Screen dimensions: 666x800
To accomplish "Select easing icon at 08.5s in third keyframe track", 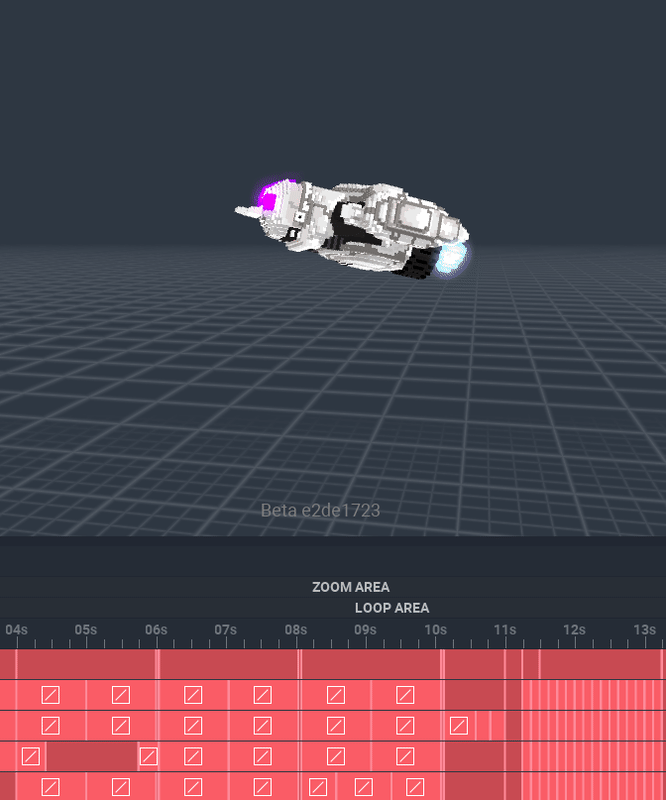I will point(336,756).
